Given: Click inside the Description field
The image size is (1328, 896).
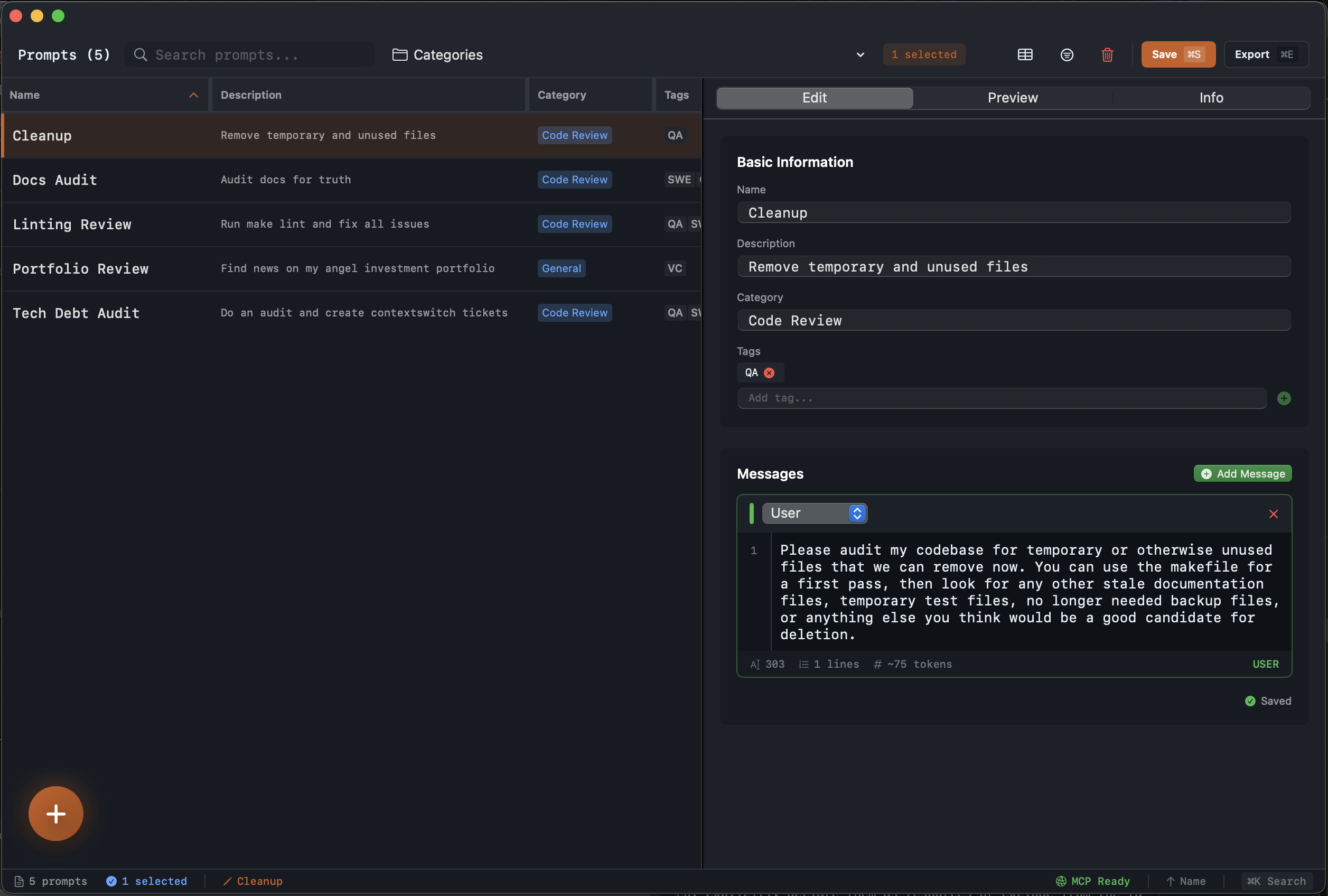Looking at the screenshot, I should [x=1013, y=266].
